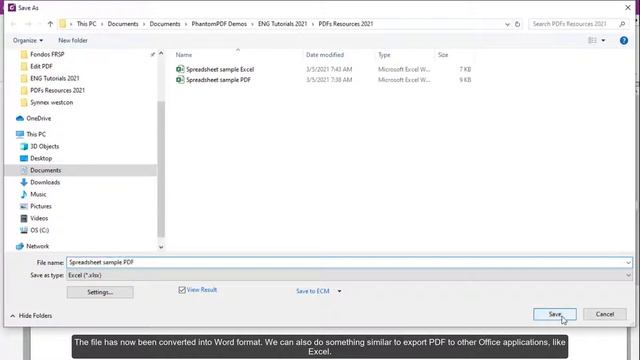The width and height of the screenshot is (640, 360).
Task: Open OS (C:) drive
Action: pyautogui.click(x=39, y=230)
